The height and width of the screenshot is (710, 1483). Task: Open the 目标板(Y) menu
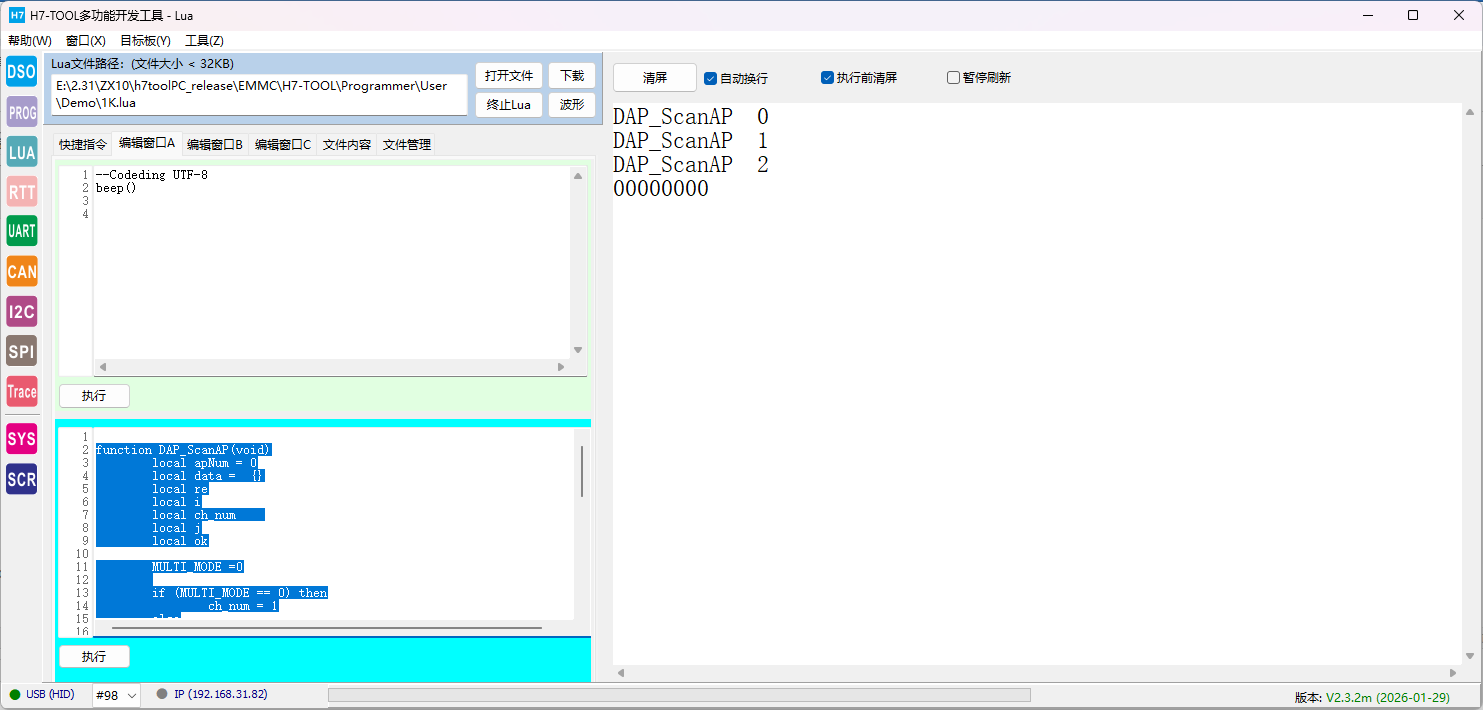pyautogui.click(x=145, y=41)
